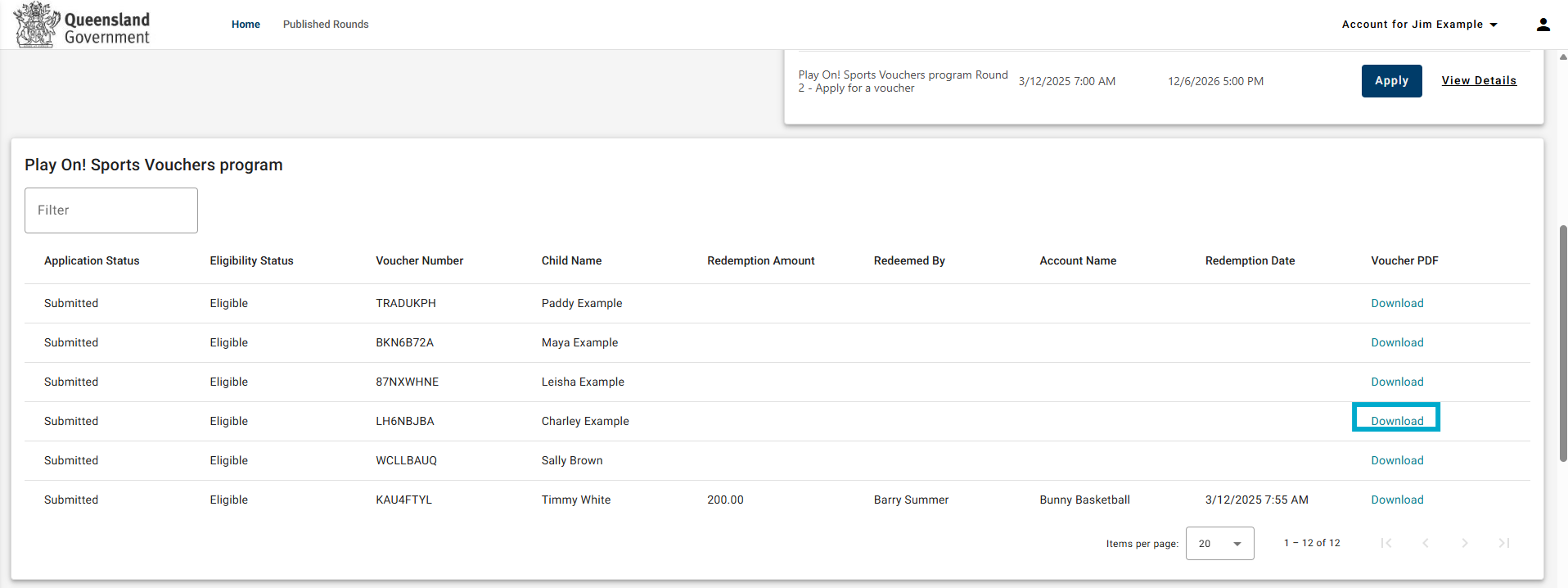Download the voucher PDF for Charley Example

tap(1397, 421)
